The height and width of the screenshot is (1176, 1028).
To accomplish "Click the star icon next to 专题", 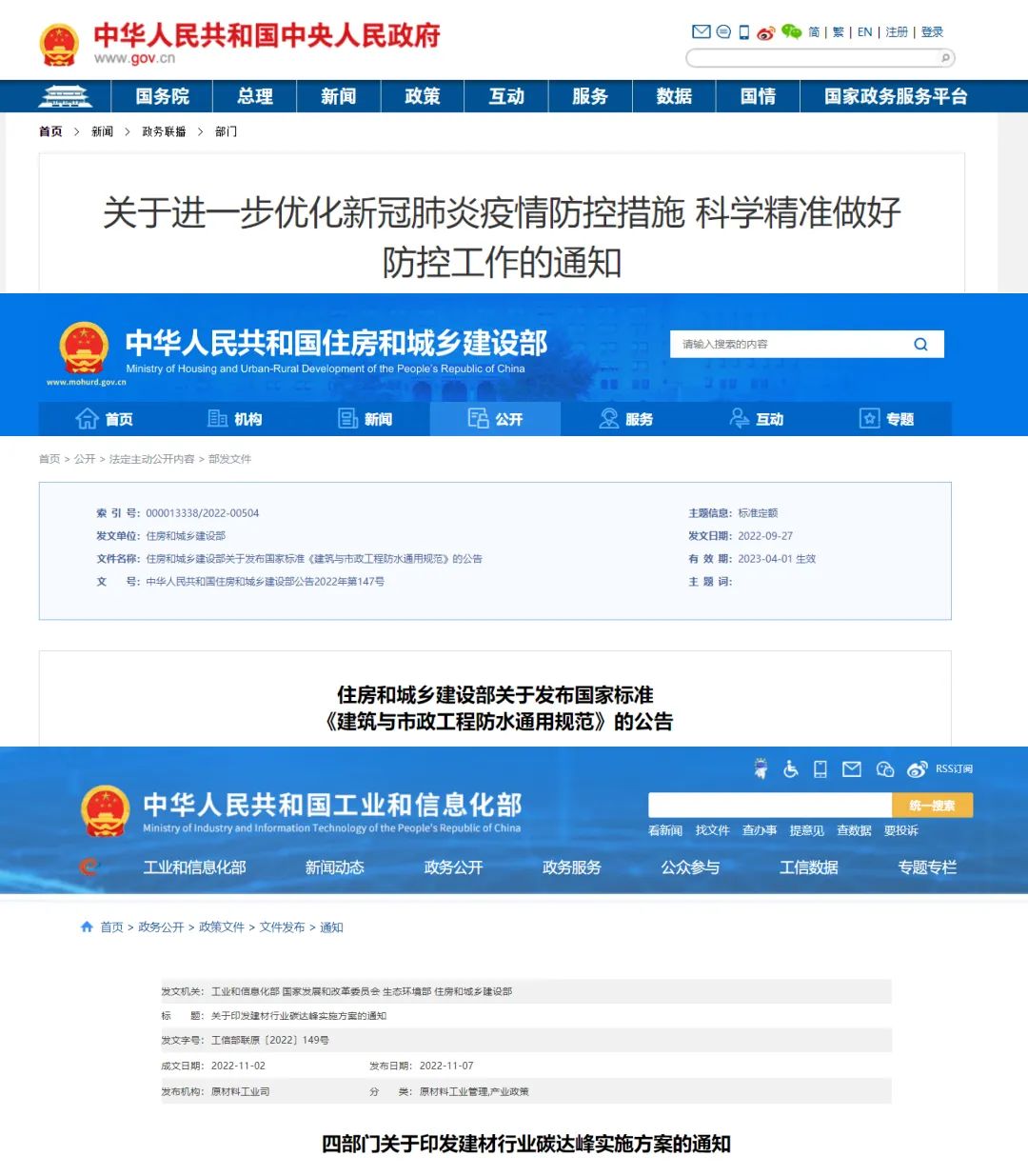I will click(x=870, y=419).
